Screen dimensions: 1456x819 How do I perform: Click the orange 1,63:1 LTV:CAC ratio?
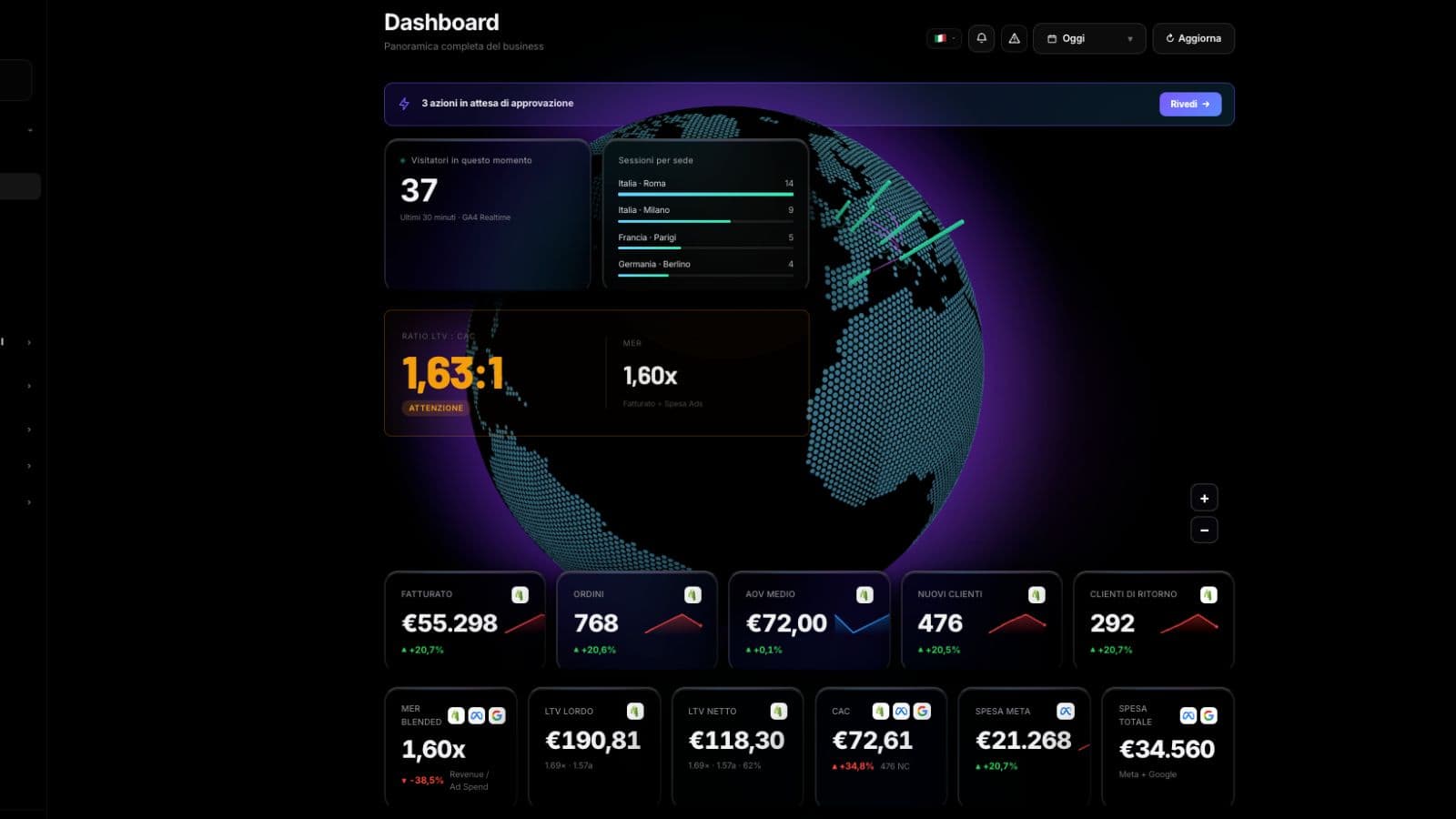coord(452,373)
